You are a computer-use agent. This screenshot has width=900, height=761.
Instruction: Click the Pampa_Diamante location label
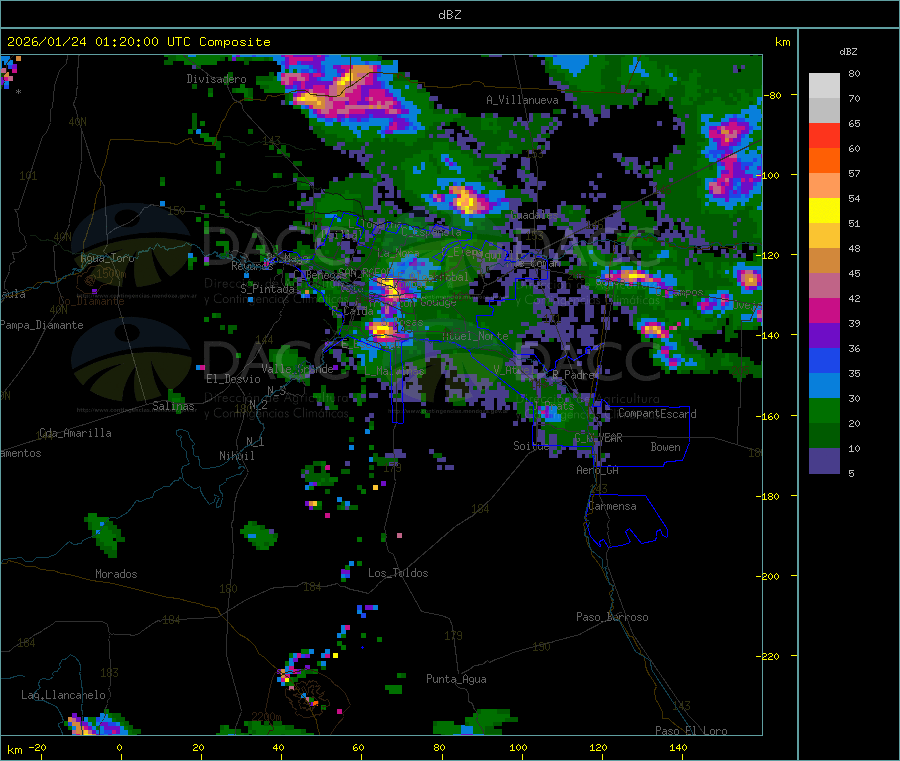coord(42,325)
